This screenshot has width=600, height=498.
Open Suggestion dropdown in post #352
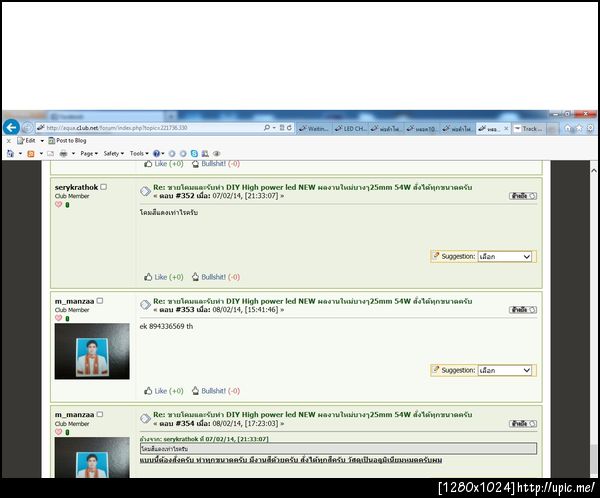tap(505, 256)
